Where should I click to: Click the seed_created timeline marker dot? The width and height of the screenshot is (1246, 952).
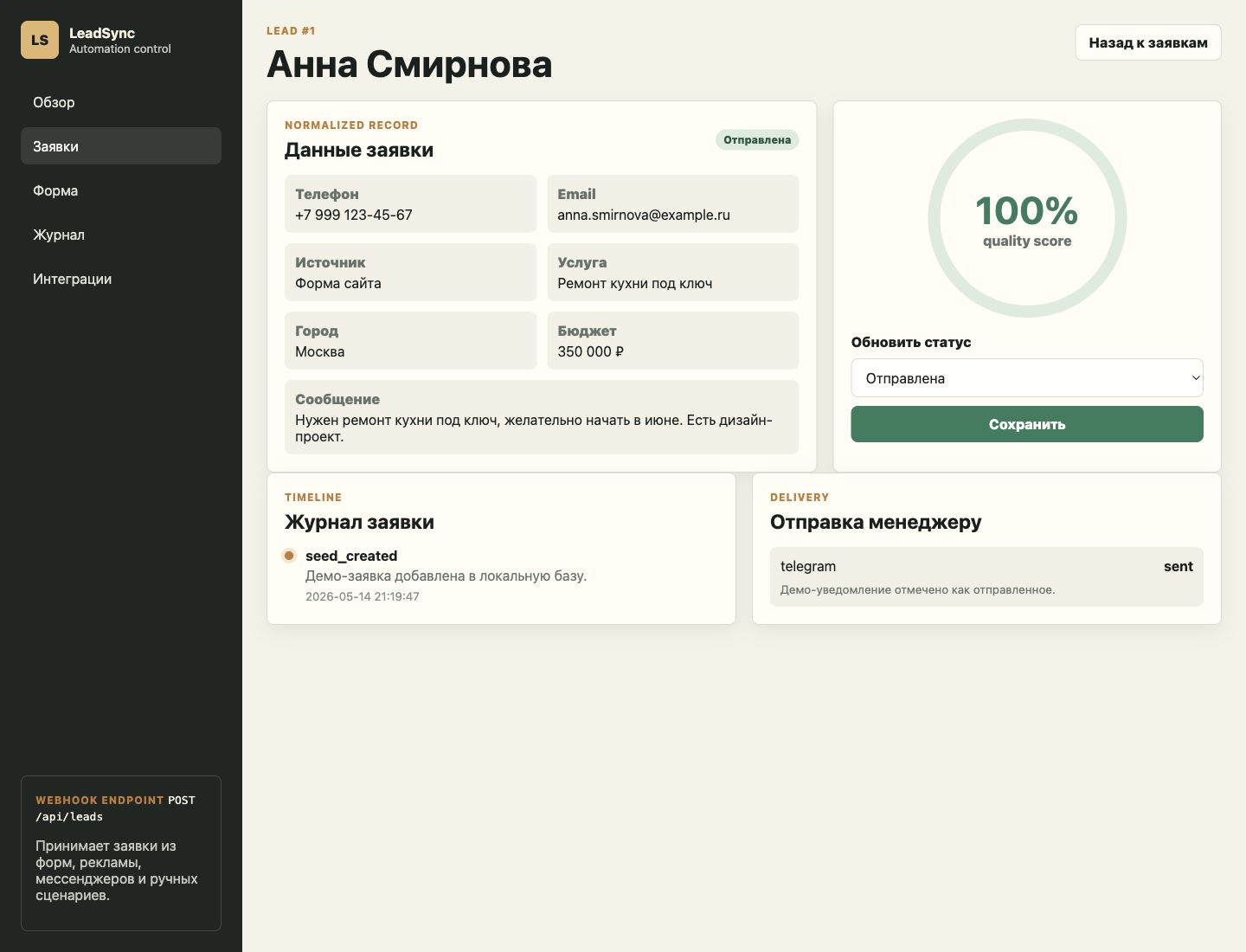(x=289, y=556)
